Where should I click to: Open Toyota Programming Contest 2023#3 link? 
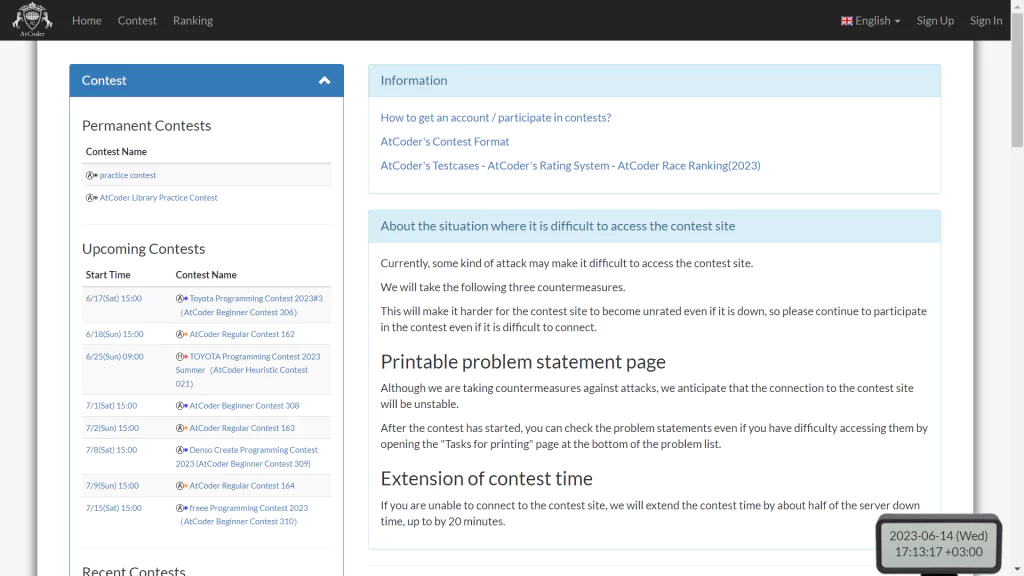251,305
